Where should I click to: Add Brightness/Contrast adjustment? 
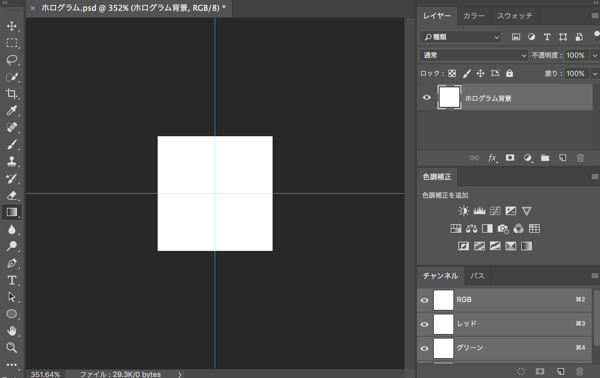tap(463, 211)
